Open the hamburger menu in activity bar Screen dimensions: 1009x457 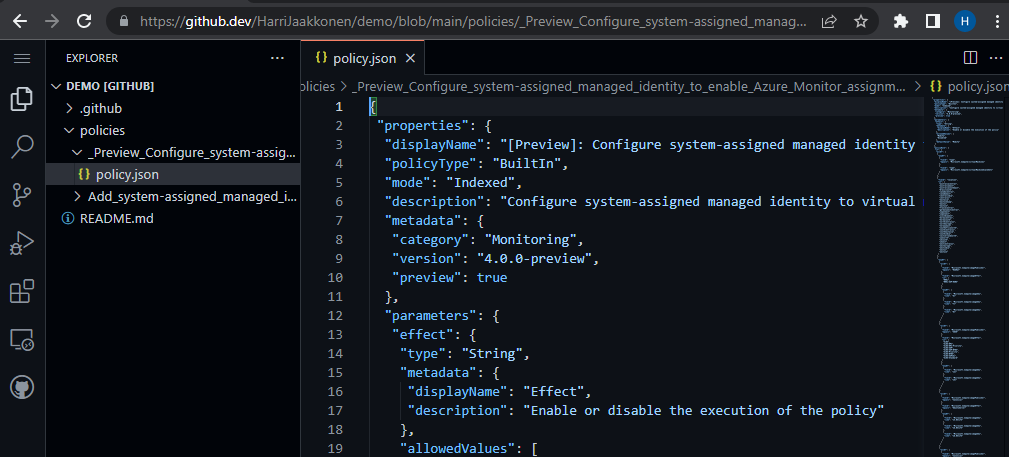click(22, 58)
